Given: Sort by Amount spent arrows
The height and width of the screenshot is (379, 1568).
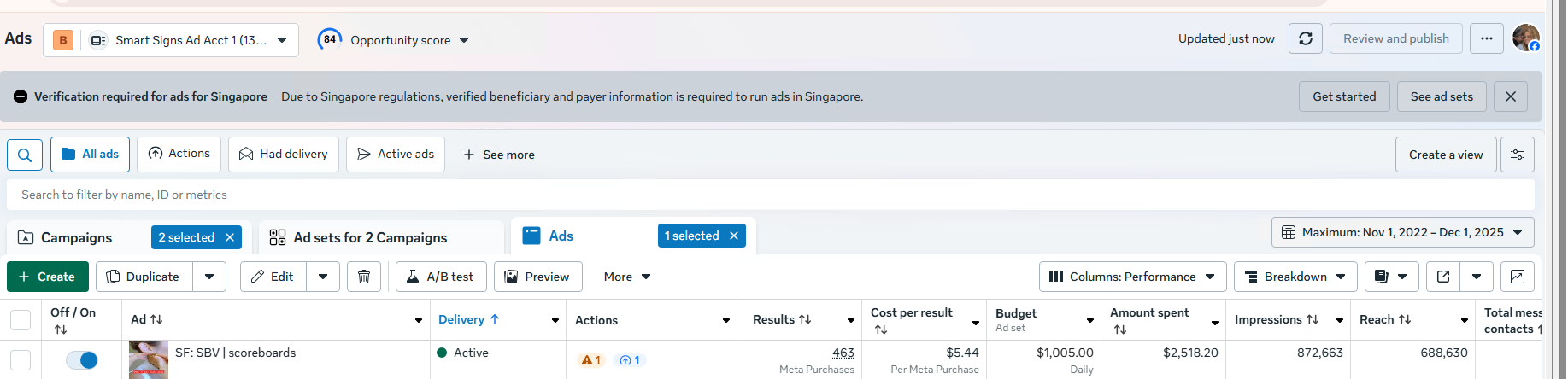Looking at the screenshot, I should click(1120, 329).
